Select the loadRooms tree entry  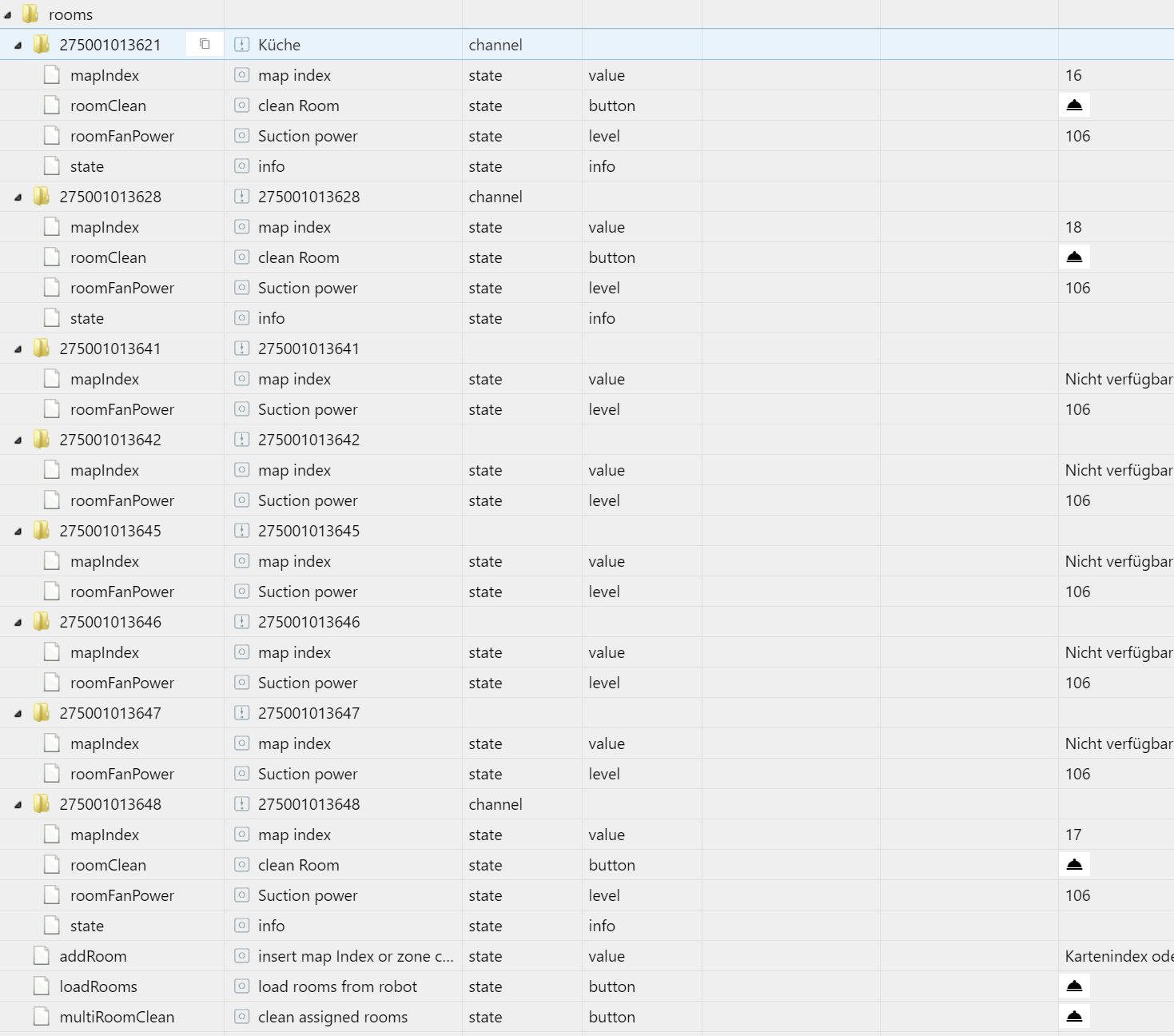98,986
